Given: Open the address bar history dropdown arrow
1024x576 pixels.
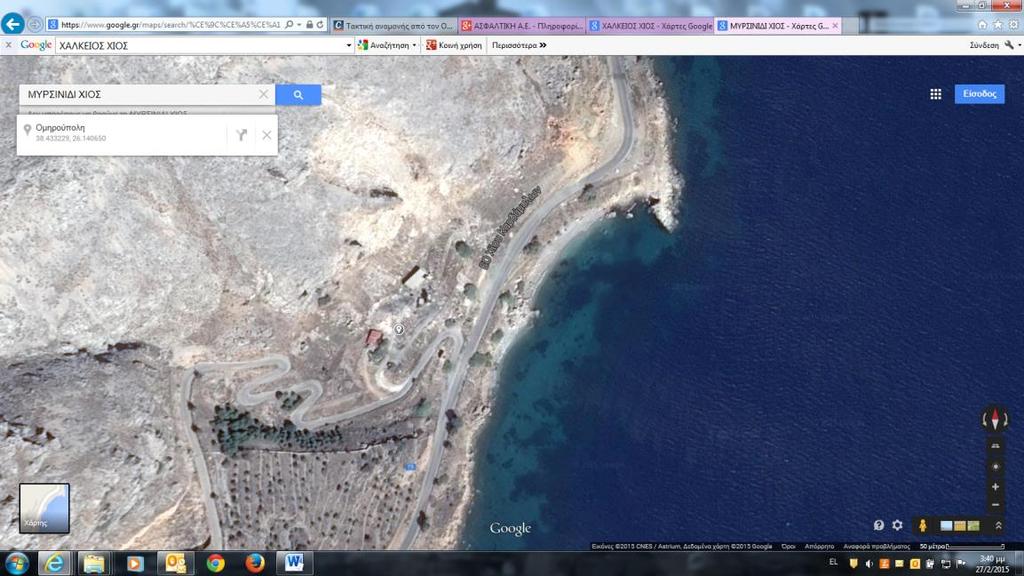Looking at the screenshot, I should pyautogui.click(x=299, y=25).
